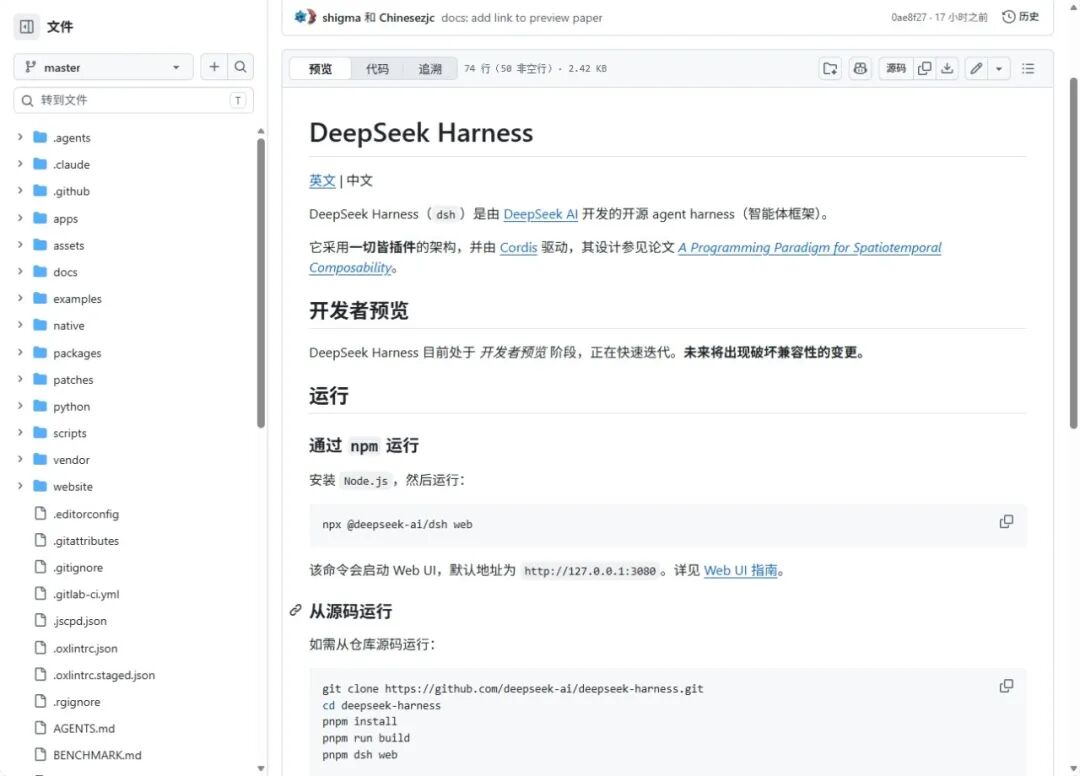This screenshot has height=776, width=1080.
Task: Focus the go-to-file search field
Action: click(134, 101)
